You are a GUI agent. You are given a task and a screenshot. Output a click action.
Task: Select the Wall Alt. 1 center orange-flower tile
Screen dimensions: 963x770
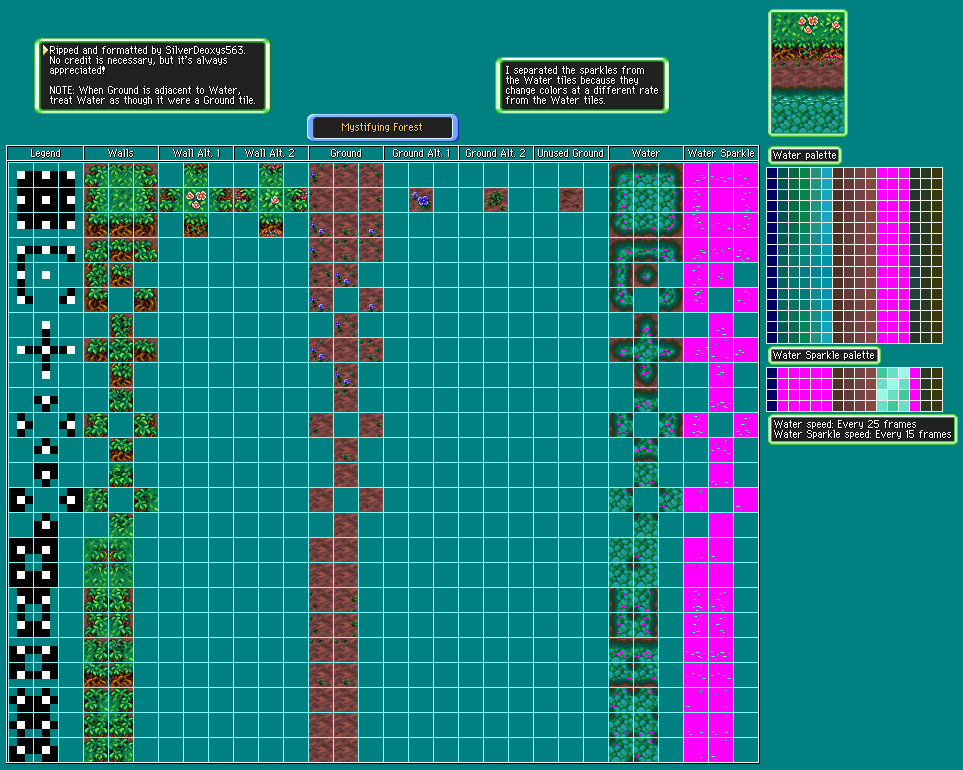(x=196, y=200)
